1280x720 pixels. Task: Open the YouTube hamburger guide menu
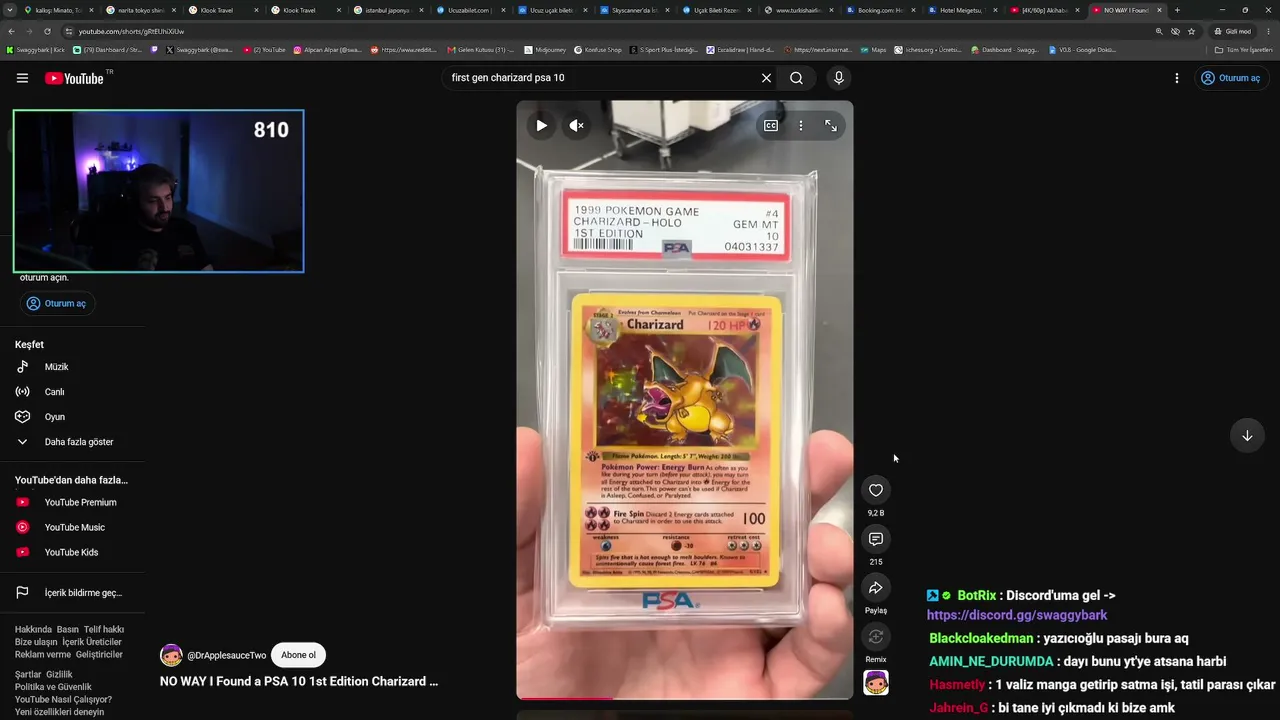[22, 78]
